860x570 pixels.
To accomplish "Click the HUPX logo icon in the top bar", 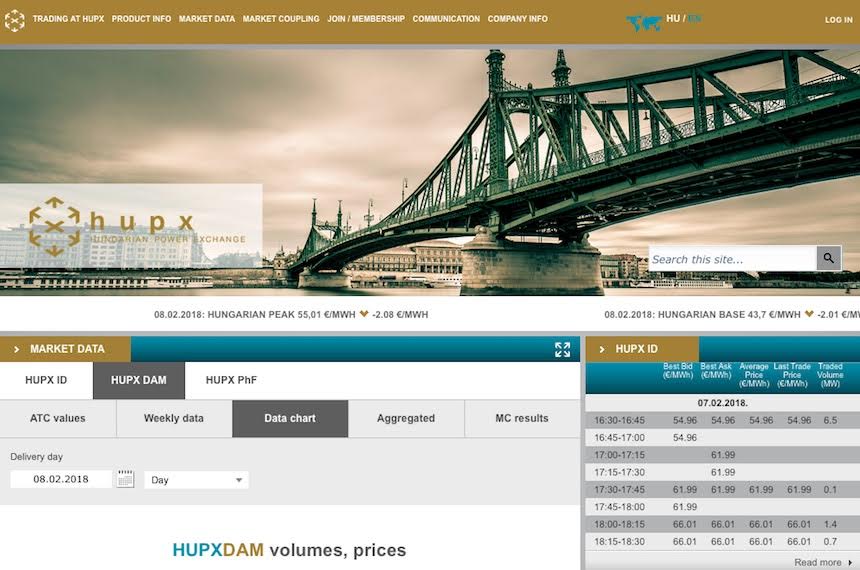I will click(x=14, y=20).
